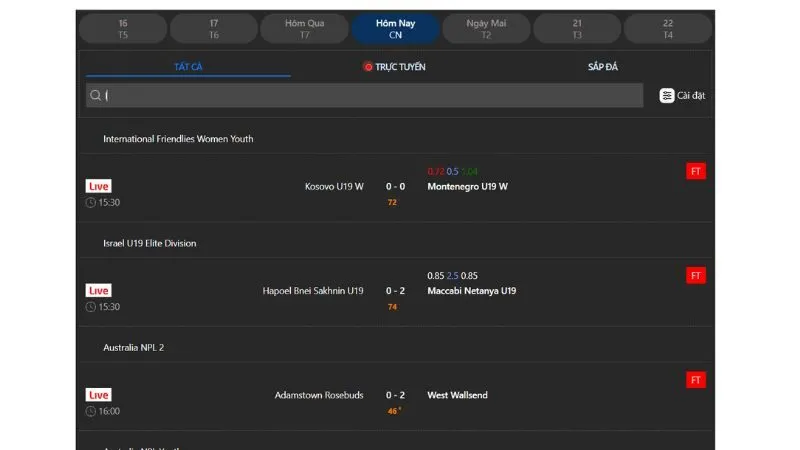
Task: Click Live badge for Adamstown Rosebuds match
Action: coord(98,395)
